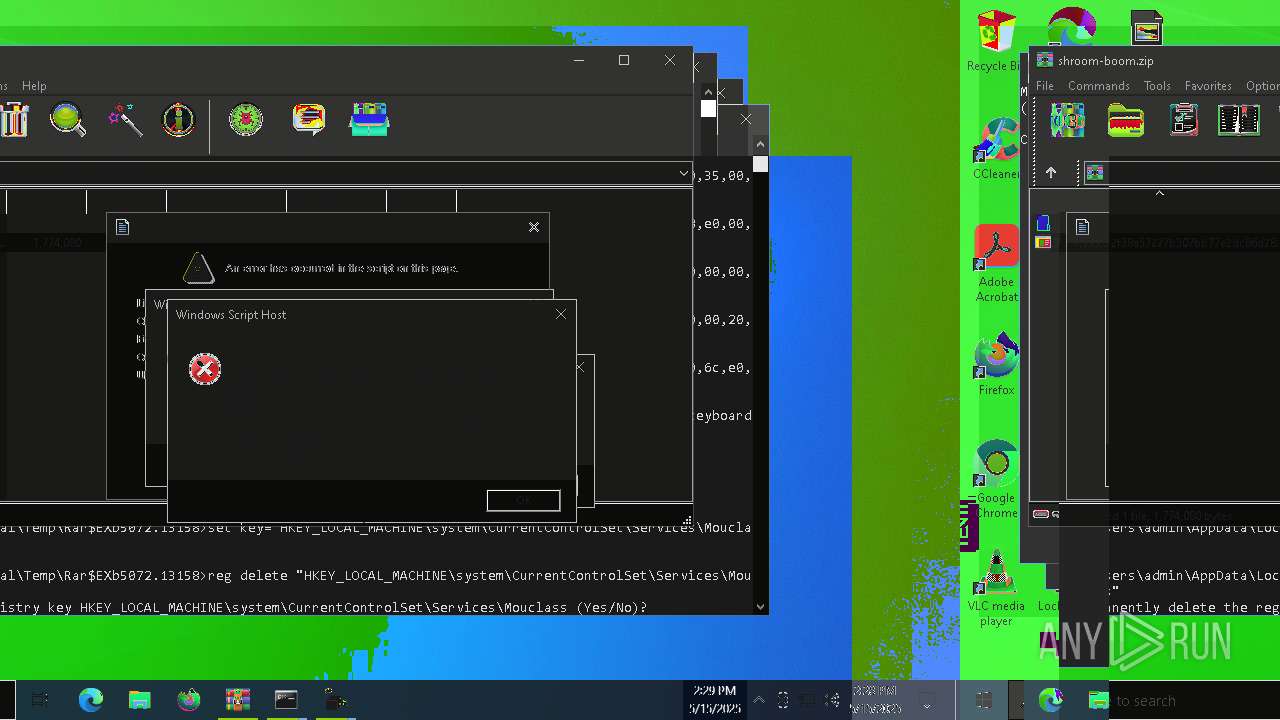Click View book icon in shroom-boom.zip window
This screenshot has height=720, width=1280.
click(x=1239, y=121)
